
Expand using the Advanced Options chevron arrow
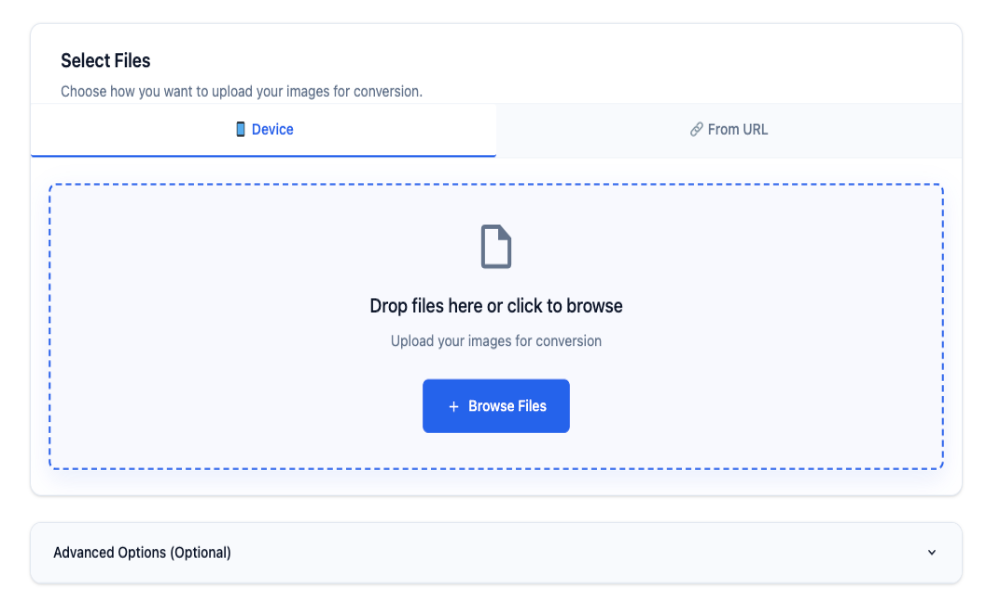(931, 552)
